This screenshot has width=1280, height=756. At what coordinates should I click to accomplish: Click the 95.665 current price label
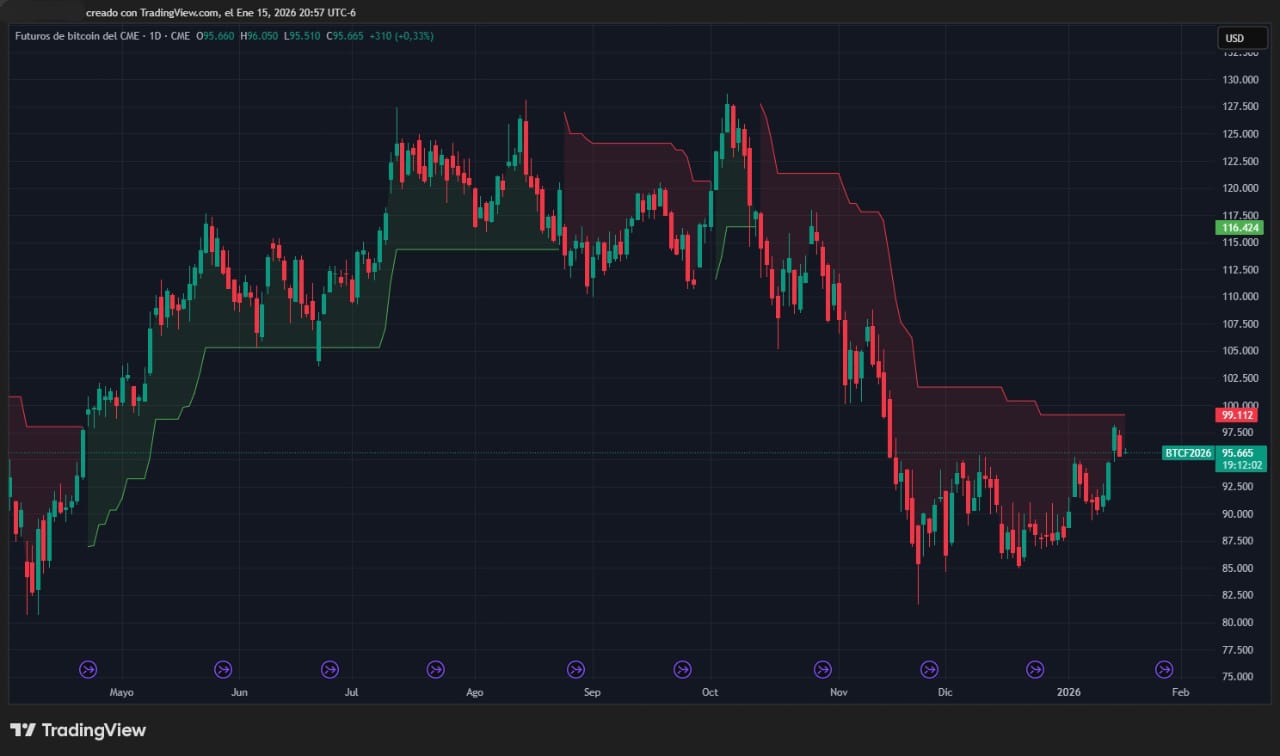1241,452
